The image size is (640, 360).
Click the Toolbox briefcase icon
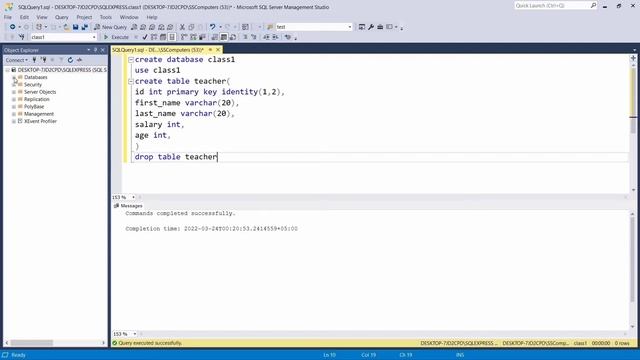click(380, 27)
